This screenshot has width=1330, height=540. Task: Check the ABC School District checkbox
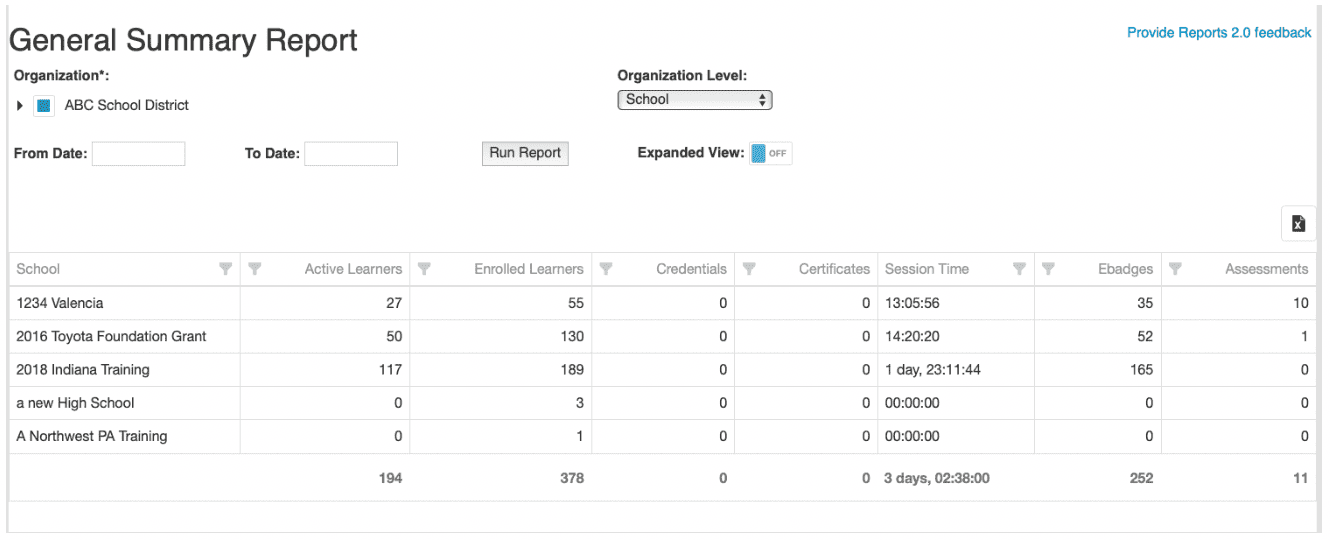click(44, 106)
